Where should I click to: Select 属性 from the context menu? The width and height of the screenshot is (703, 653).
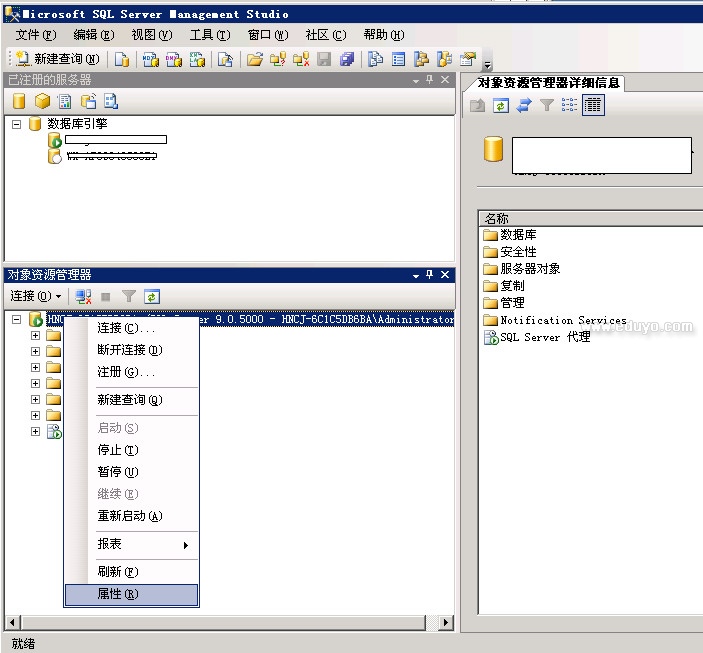click(x=117, y=594)
